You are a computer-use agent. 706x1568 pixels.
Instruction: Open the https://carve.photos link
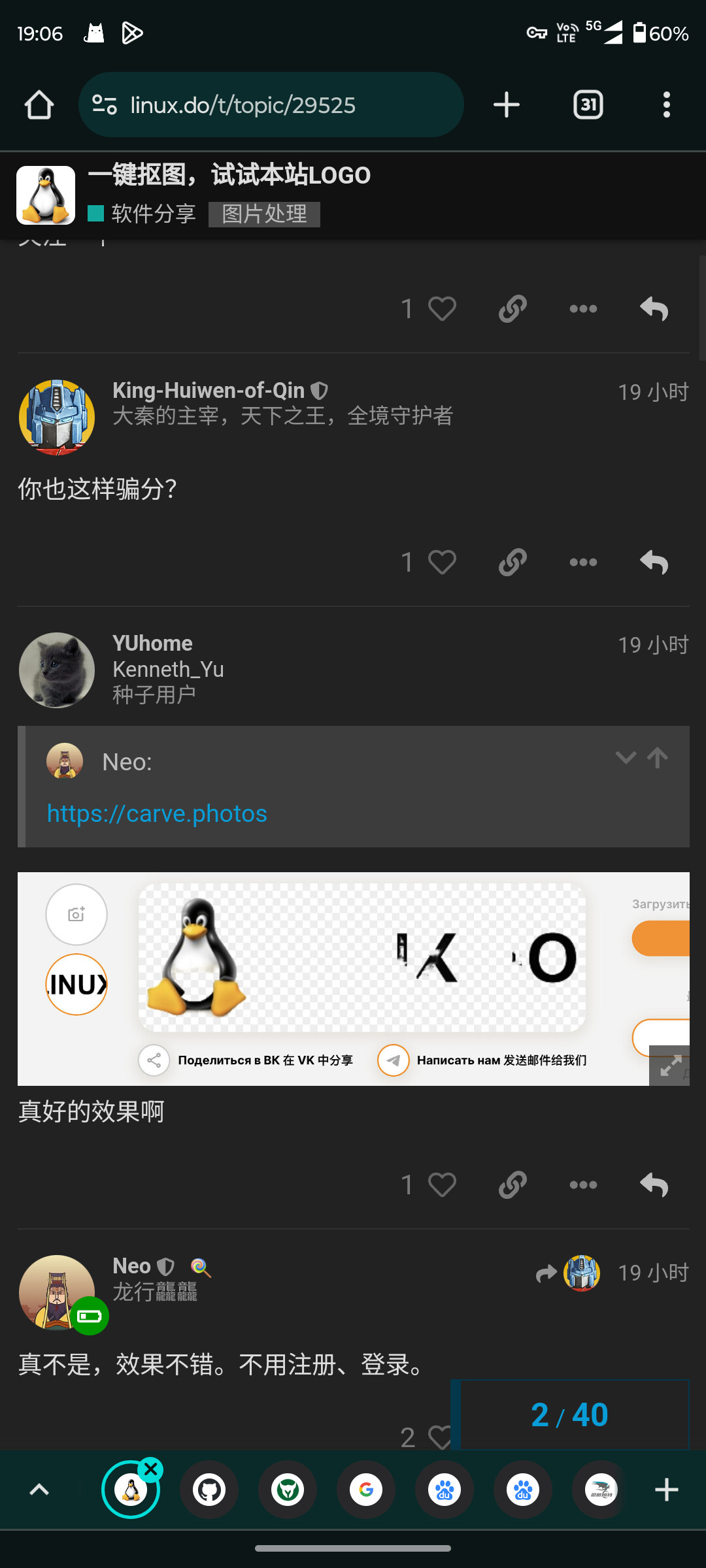[x=157, y=813]
